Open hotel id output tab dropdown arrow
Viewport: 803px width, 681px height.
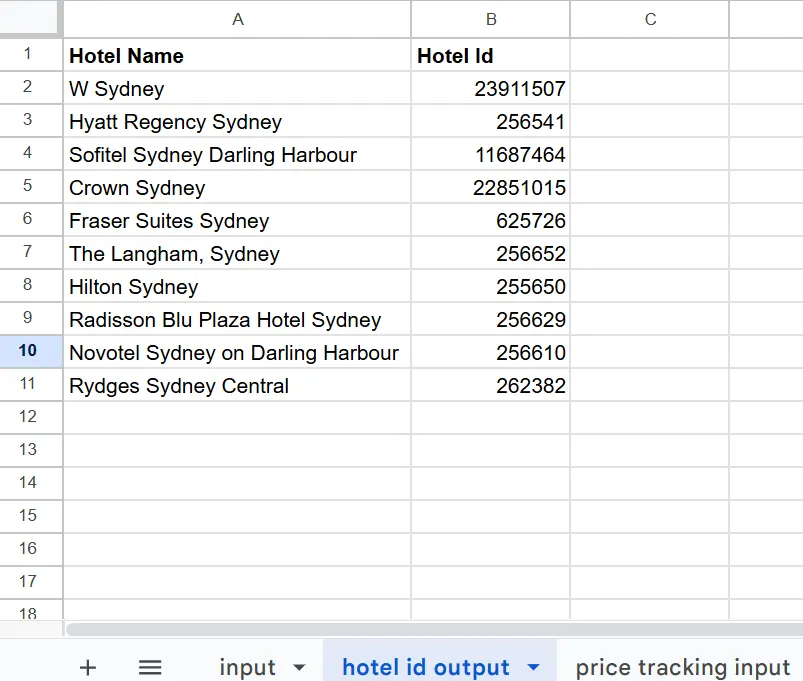pos(534,667)
